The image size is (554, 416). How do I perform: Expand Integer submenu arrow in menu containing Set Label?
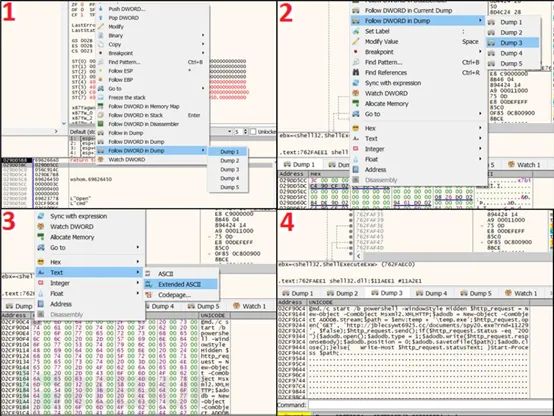coord(480,149)
